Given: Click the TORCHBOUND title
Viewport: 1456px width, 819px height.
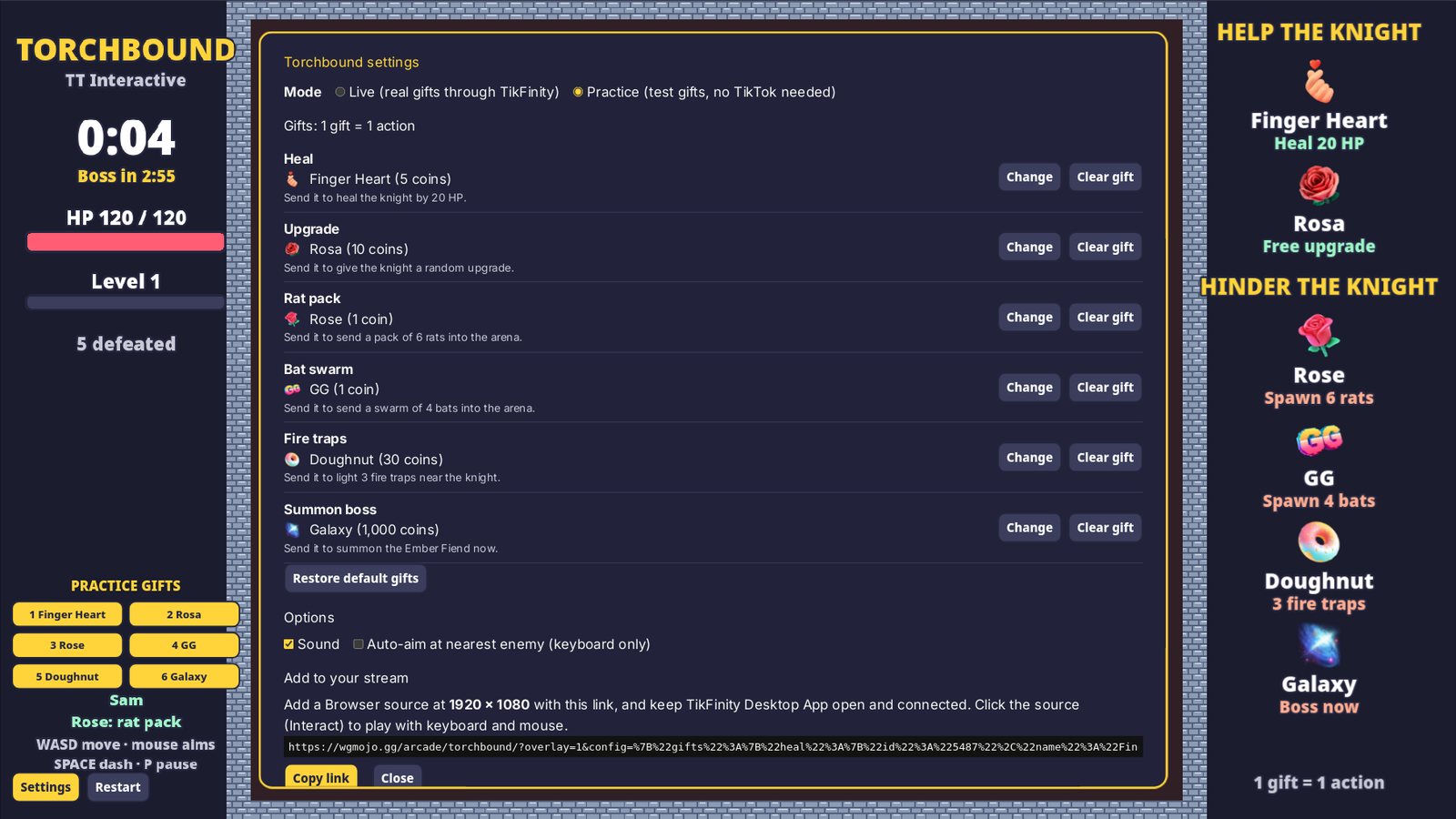Looking at the screenshot, I should click(126, 50).
